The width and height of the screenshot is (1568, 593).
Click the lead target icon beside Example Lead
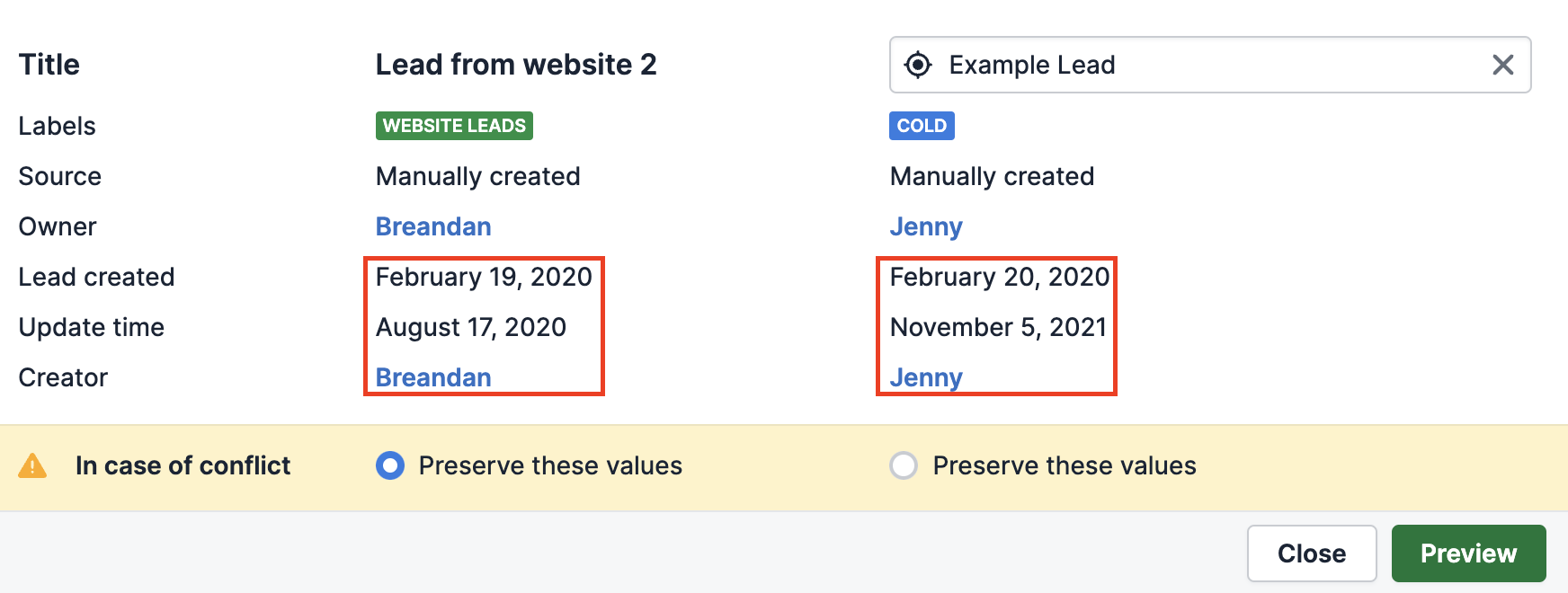coord(918,65)
